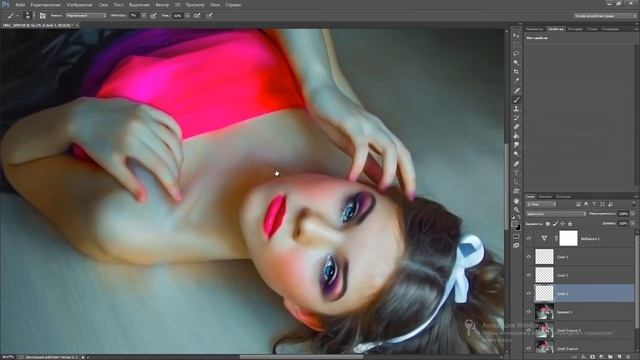Image resolution: width=640 pixels, height=360 pixels.
Task: Click the background color swatch
Action: pyautogui.click(x=518, y=228)
